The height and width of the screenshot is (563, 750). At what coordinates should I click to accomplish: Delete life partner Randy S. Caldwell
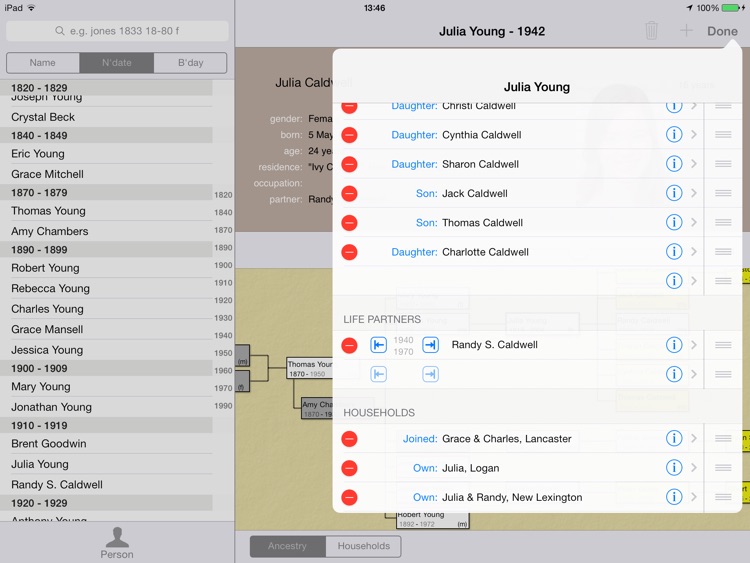point(349,345)
